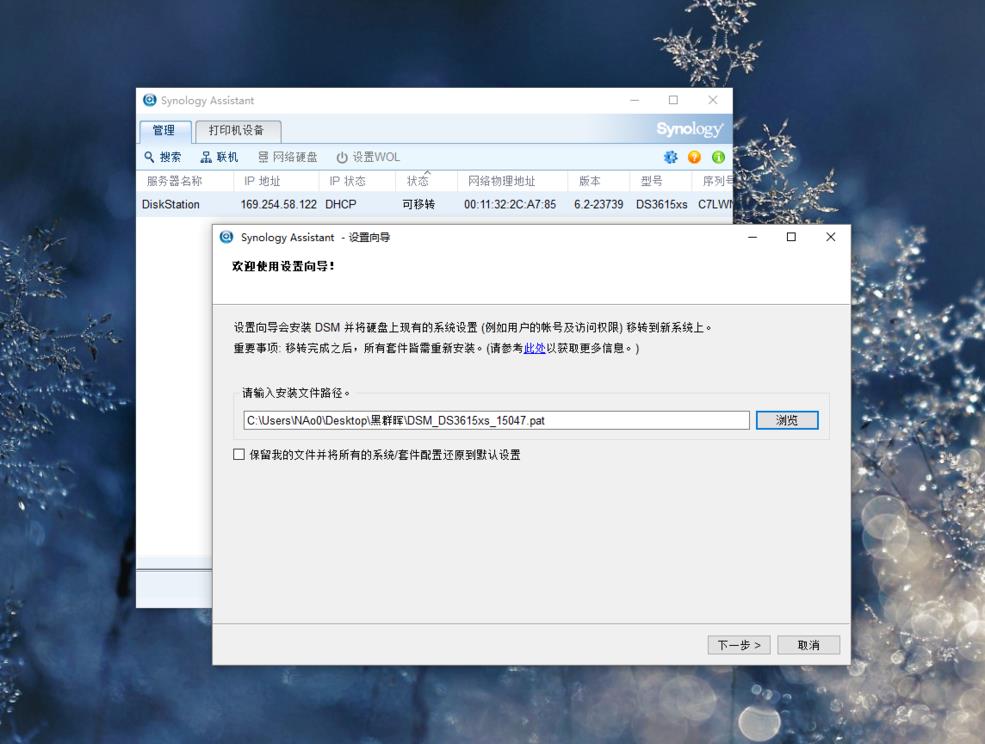Check 保留我的文件 restore defaults option
This screenshot has width=985, height=744.
[x=237, y=455]
